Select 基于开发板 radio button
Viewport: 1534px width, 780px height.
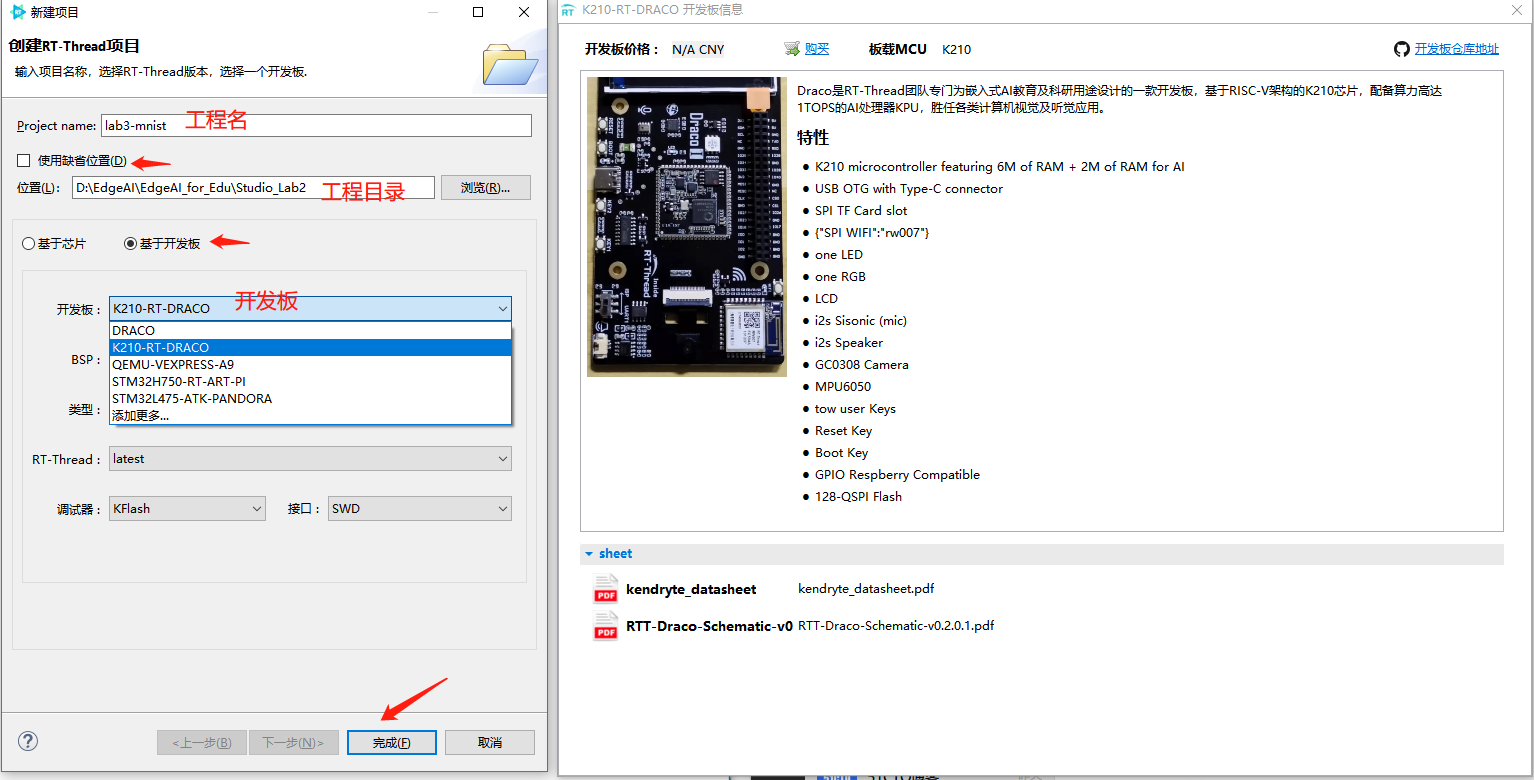tap(130, 244)
